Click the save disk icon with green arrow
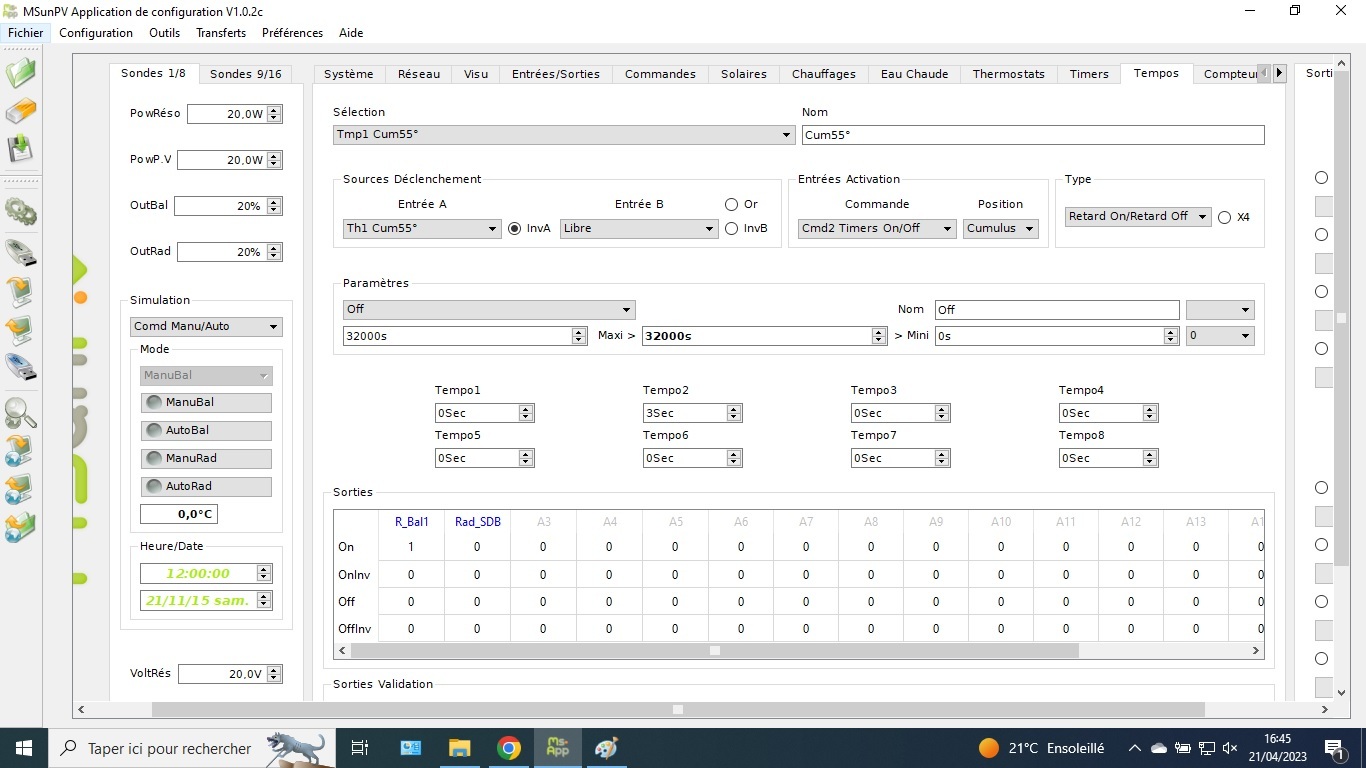The image size is (1366, 768). pos(21,149)
